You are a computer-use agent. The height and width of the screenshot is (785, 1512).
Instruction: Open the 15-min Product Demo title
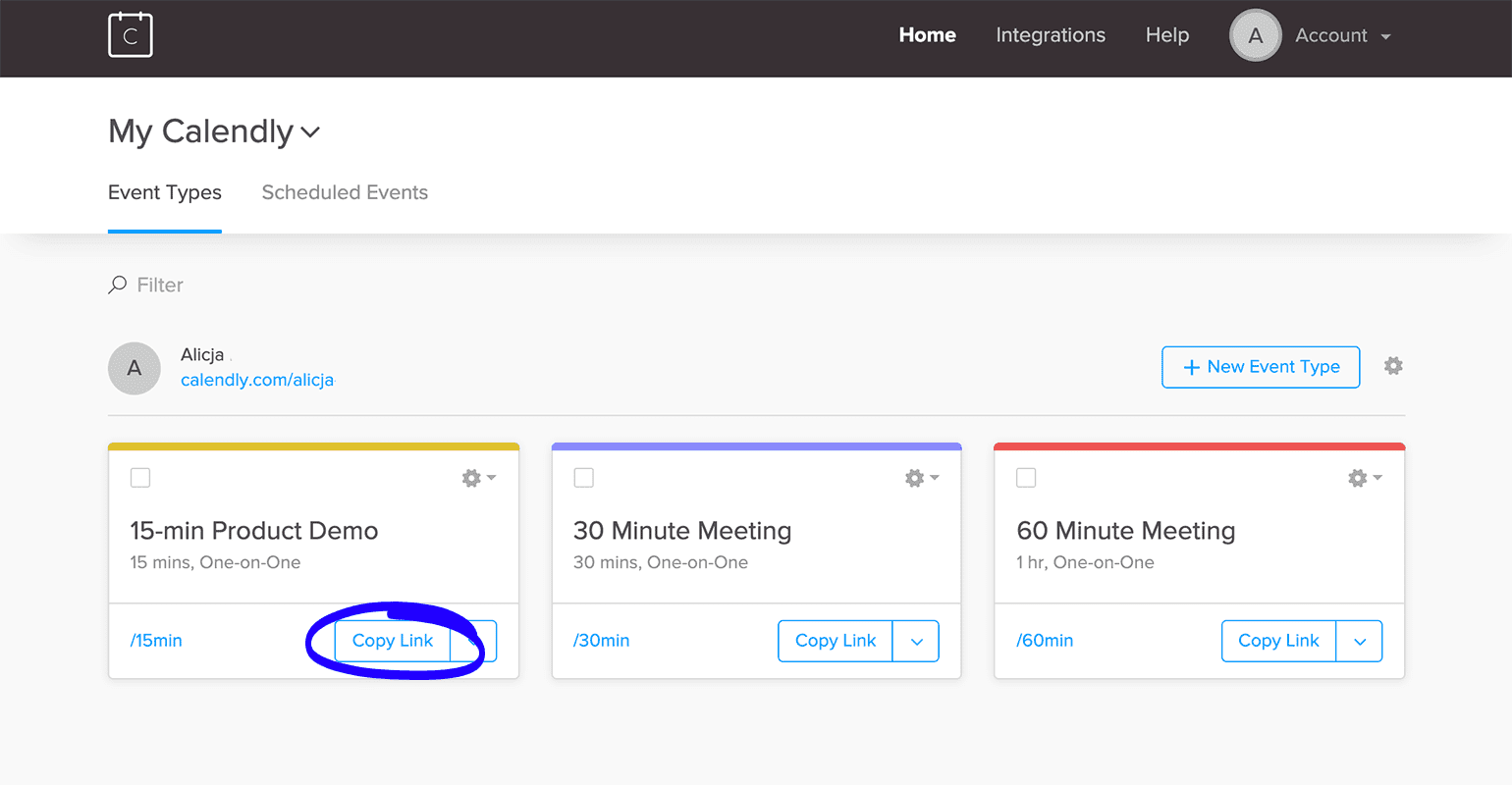(x=254, y=531)
